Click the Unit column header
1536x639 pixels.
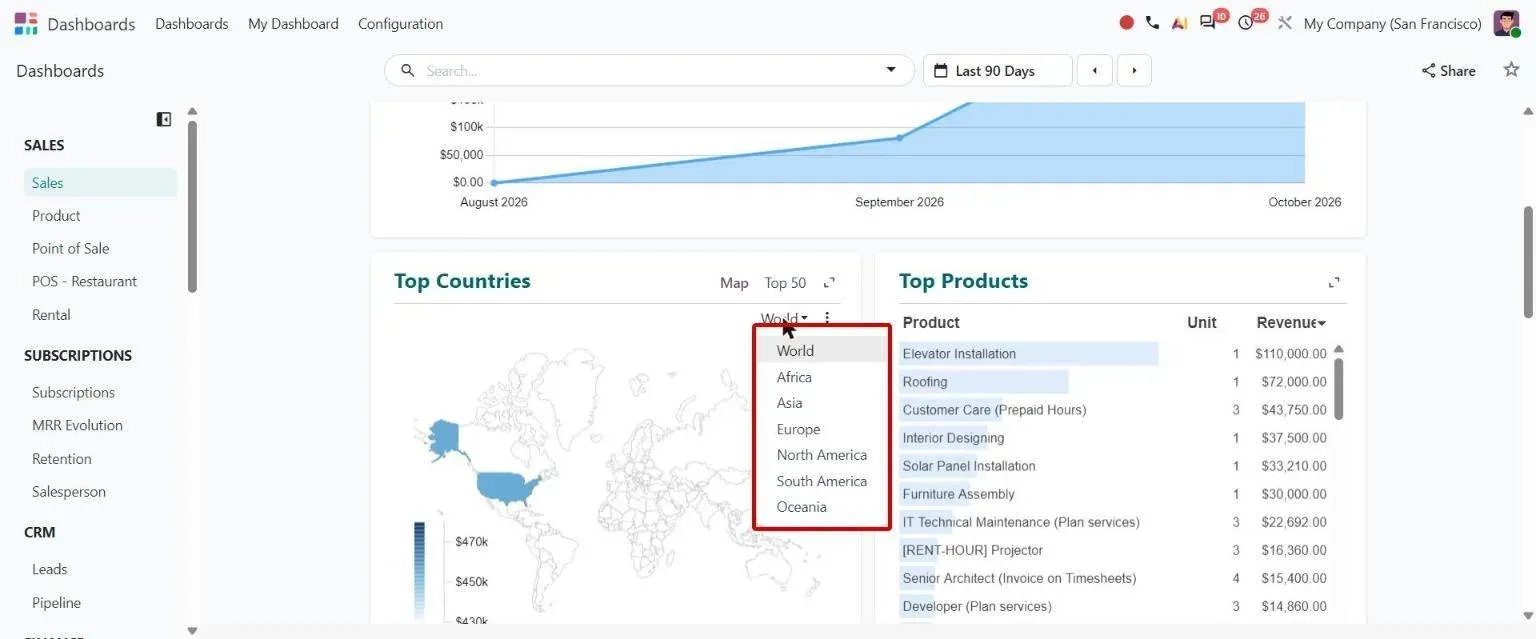click(1202, 322)
